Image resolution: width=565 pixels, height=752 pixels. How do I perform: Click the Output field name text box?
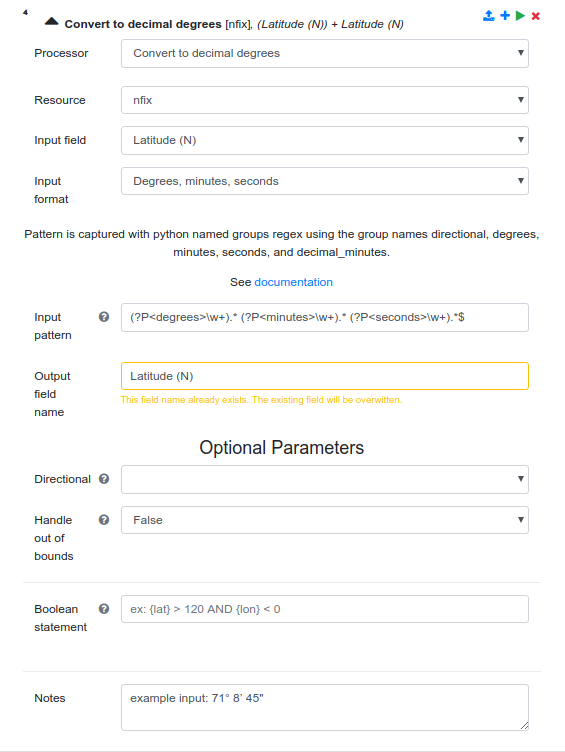pyautogui.click(x=325, y=376)
